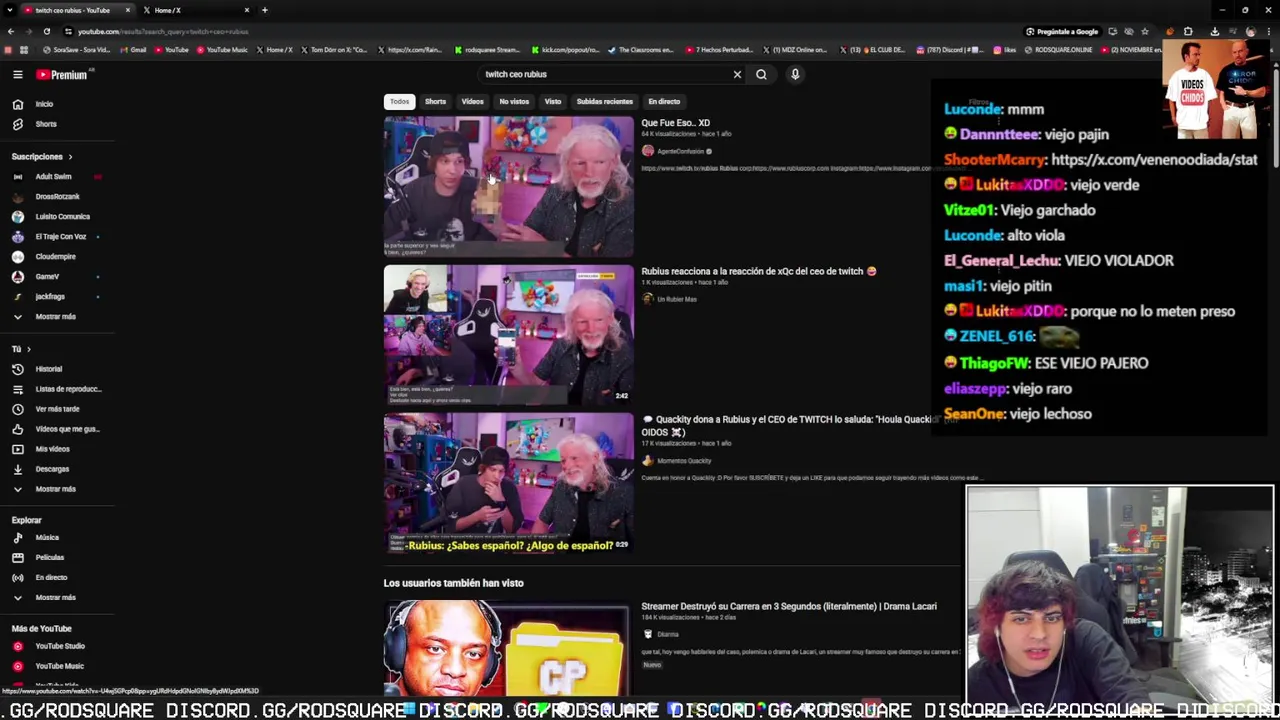The height and width of the screenshot is (720, 1280).
Task: Open Rubius reacciona a la reacción video title
Action: click(x=758, y=271)
